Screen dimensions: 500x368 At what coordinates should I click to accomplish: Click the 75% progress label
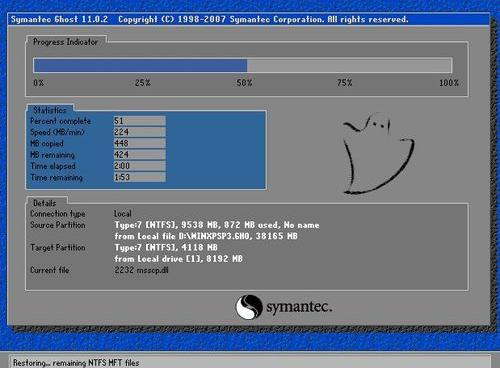pyautogui.click(x=344, y=83)
